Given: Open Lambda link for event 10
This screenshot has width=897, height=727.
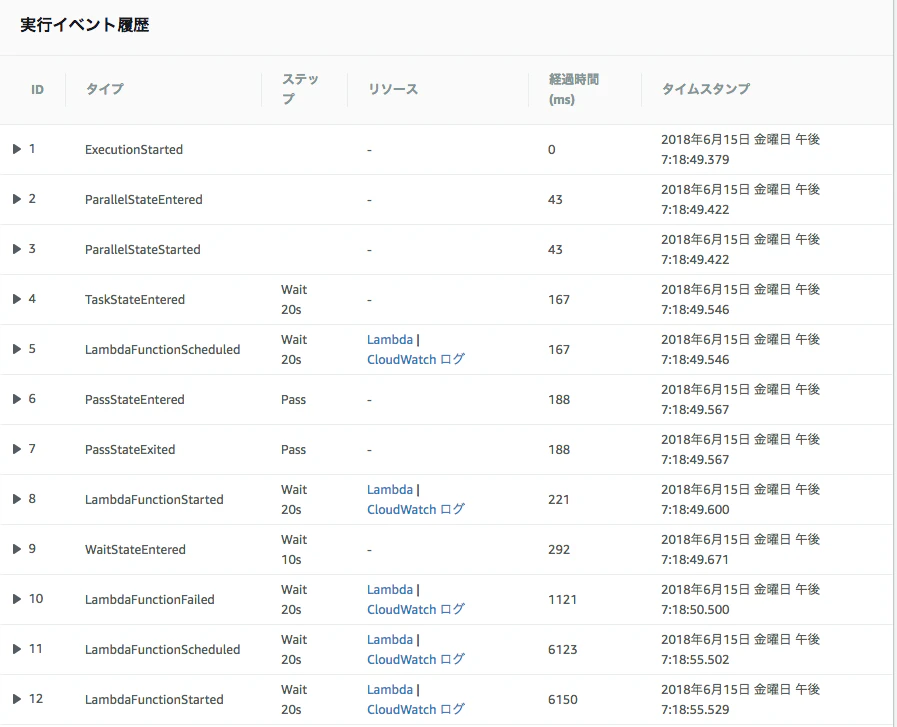Looking at the screenshot, I should [x=390, y=590].
